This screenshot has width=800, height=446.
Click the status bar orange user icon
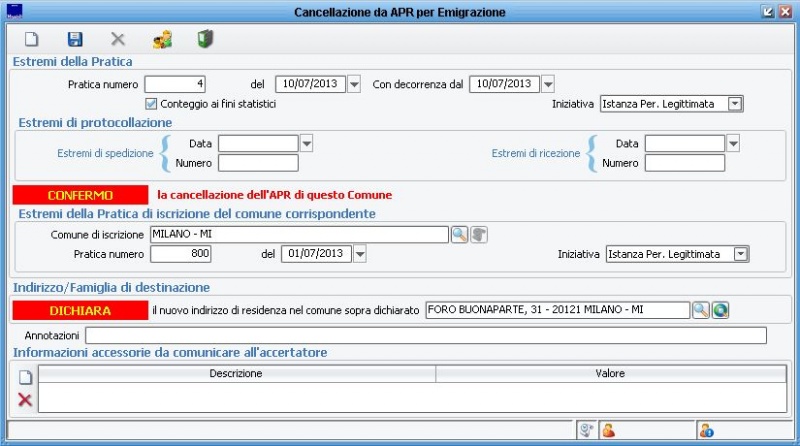tap(608, 431)
